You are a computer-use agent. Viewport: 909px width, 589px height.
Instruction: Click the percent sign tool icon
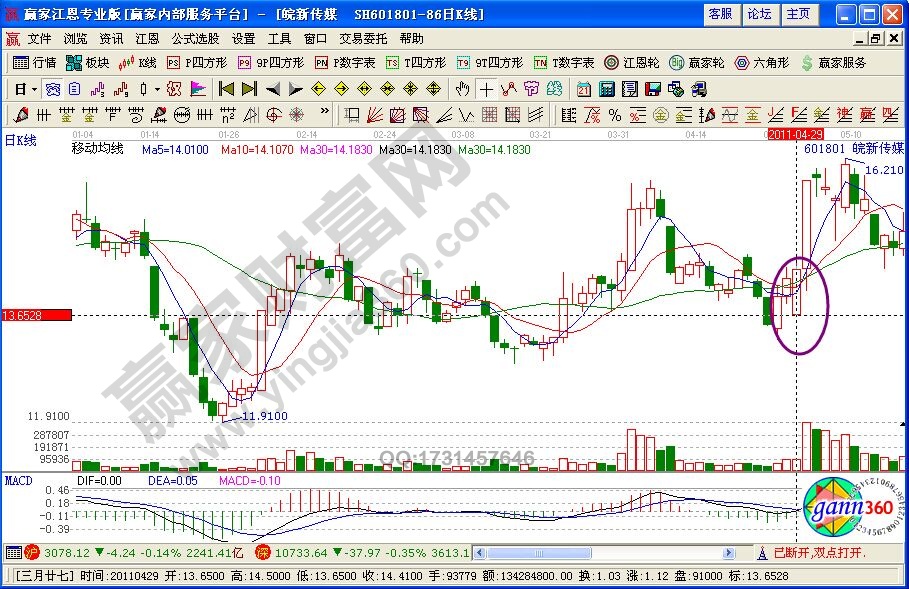tap(615, 114)
